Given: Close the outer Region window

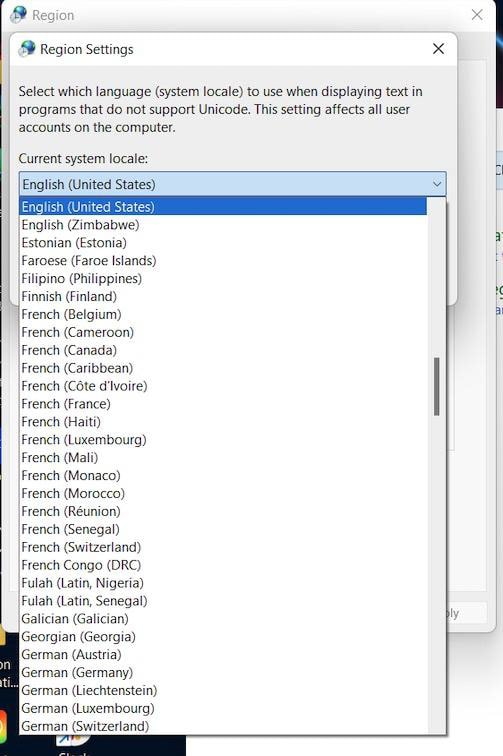Looking at the screenshot, I should (x=477, y=15).
